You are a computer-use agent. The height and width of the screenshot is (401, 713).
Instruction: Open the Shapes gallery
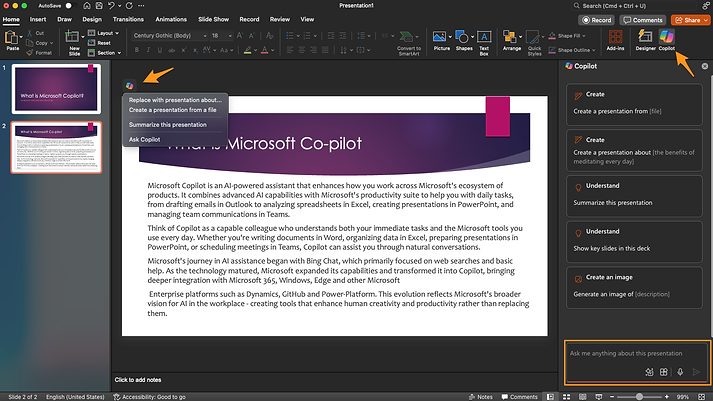464,40
